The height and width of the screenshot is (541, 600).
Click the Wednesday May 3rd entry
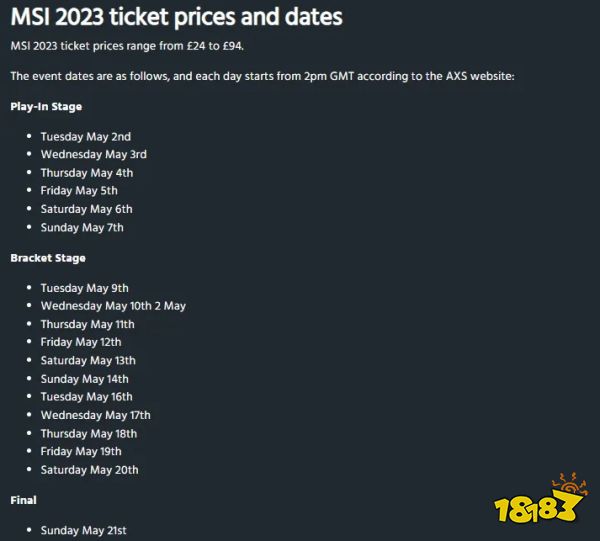tap(94, 155)
